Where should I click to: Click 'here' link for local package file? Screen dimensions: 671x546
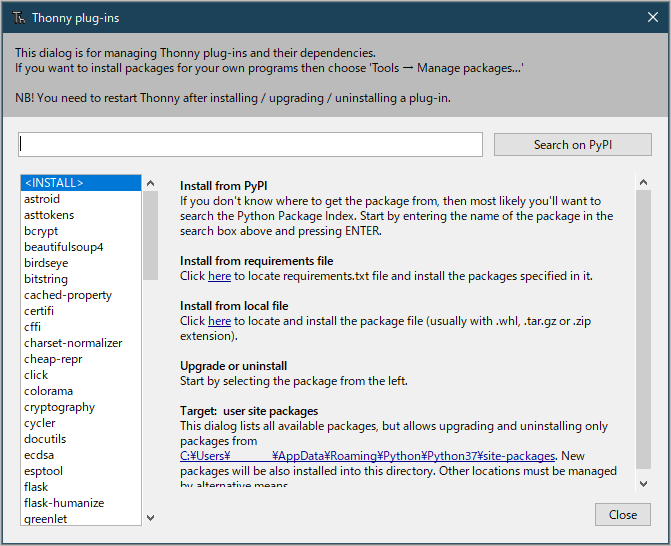point(219,321)
